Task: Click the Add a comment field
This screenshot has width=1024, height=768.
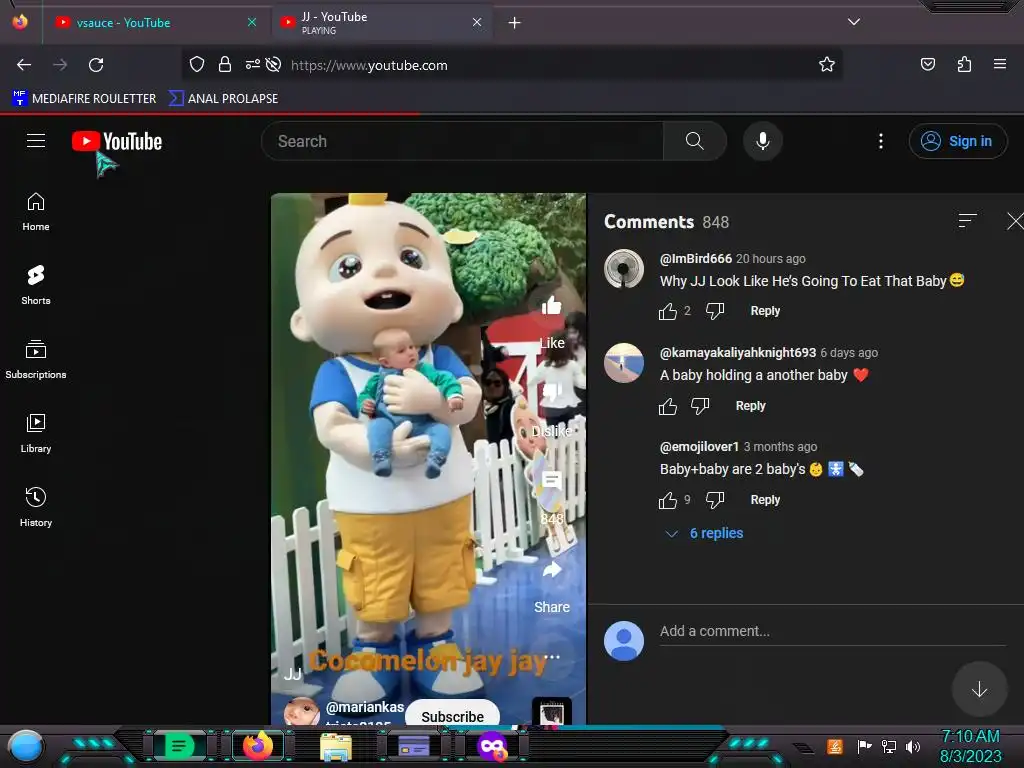Action: [832, 632]
